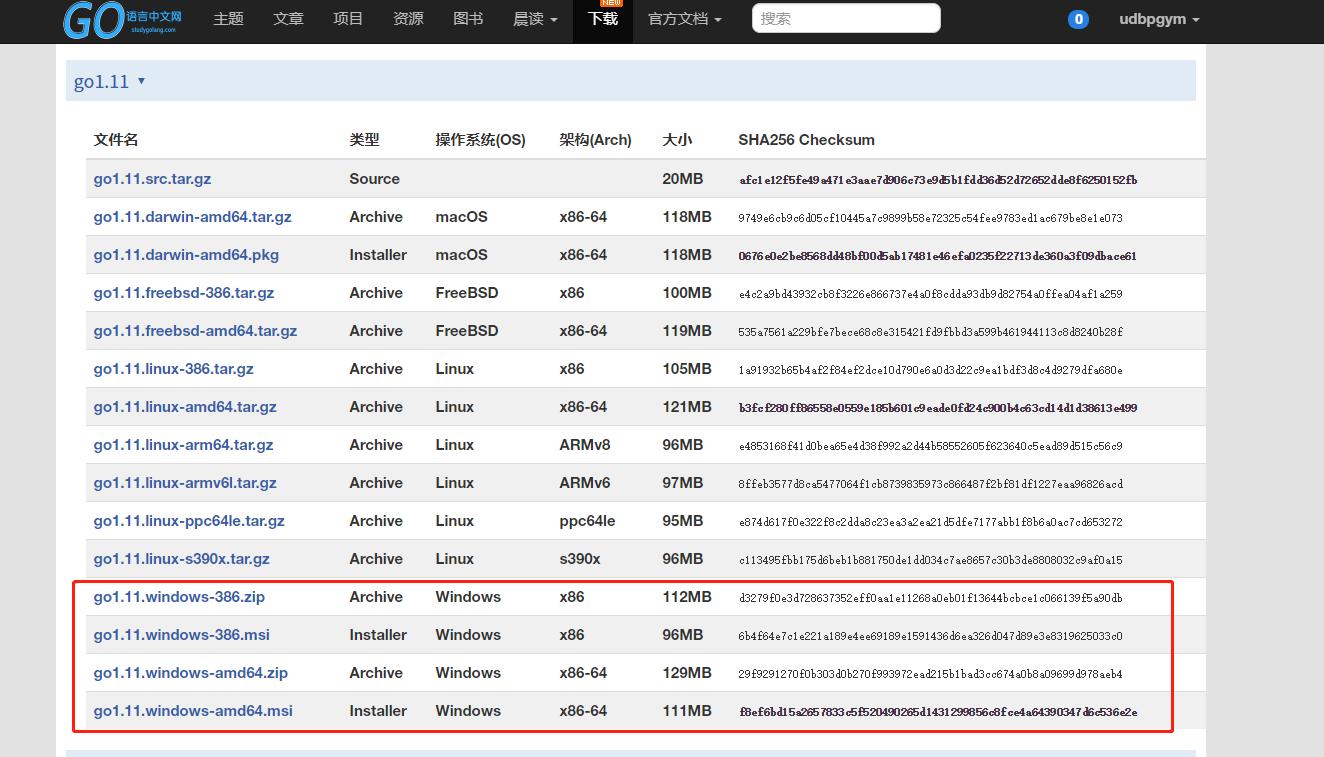Image resolution: width=1324 pixels, height=757 pixels.
Task: Expand the 官方文档 dropdown
Action: point(684,19)
